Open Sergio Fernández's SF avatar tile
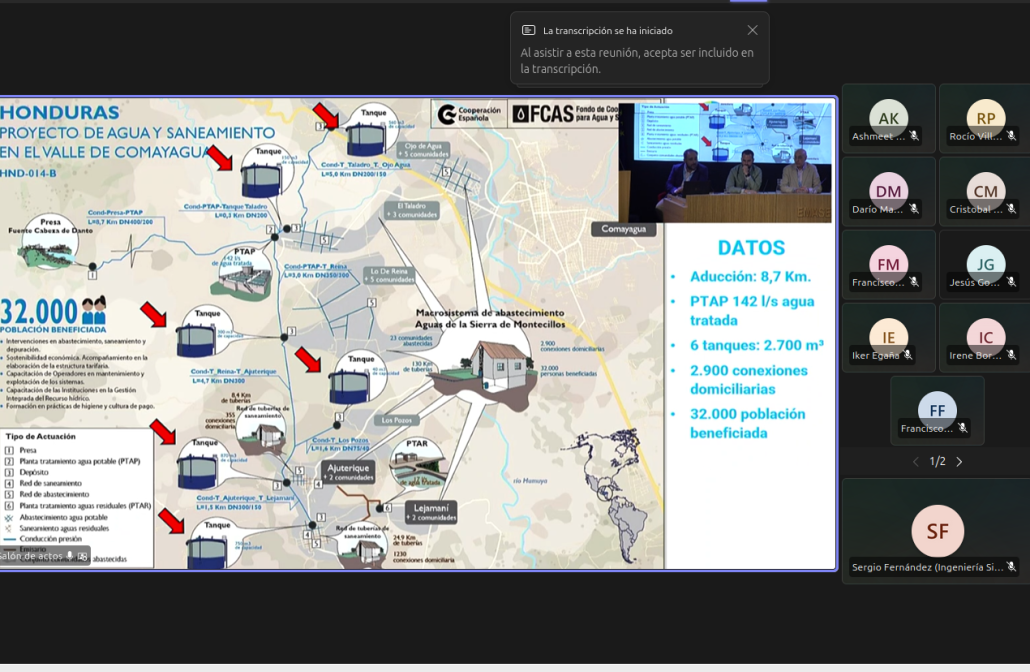Viewport: 1030px width, 672px height. coord(937,531)
